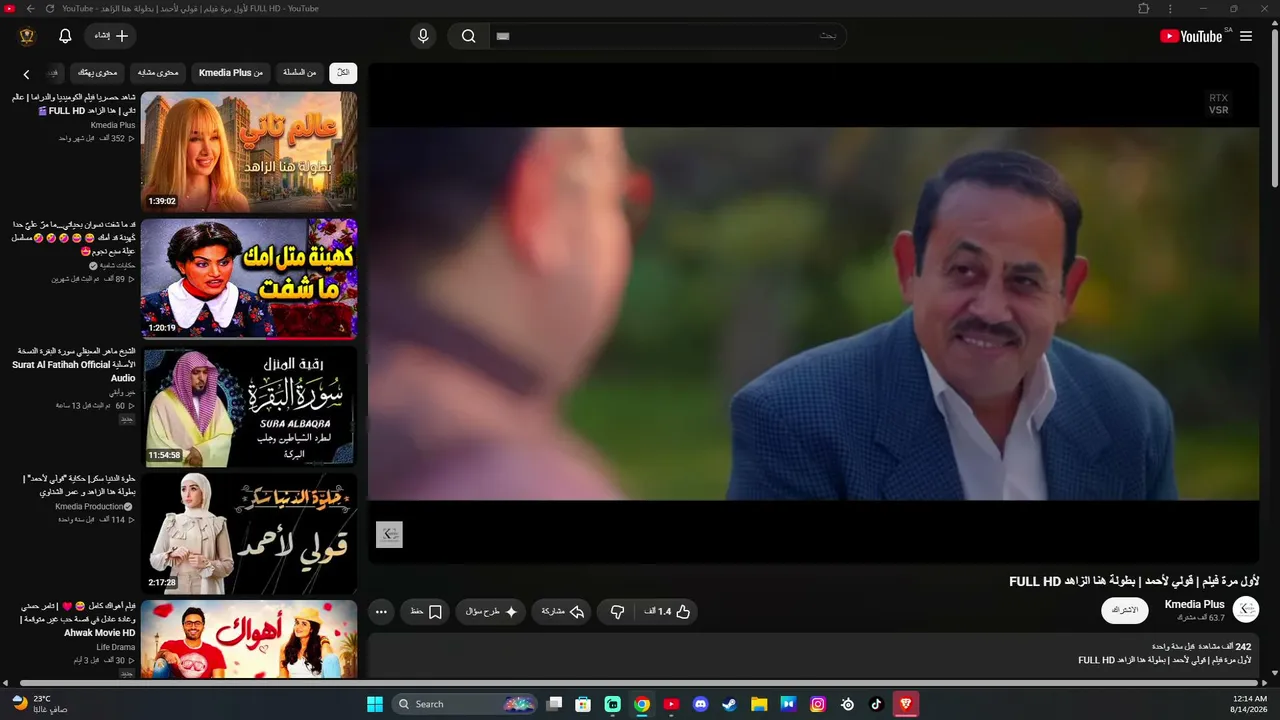Viewport: 1280px width, 720px height.
Task: Select the 'الكل' filter chip
Action: point(343,72)
